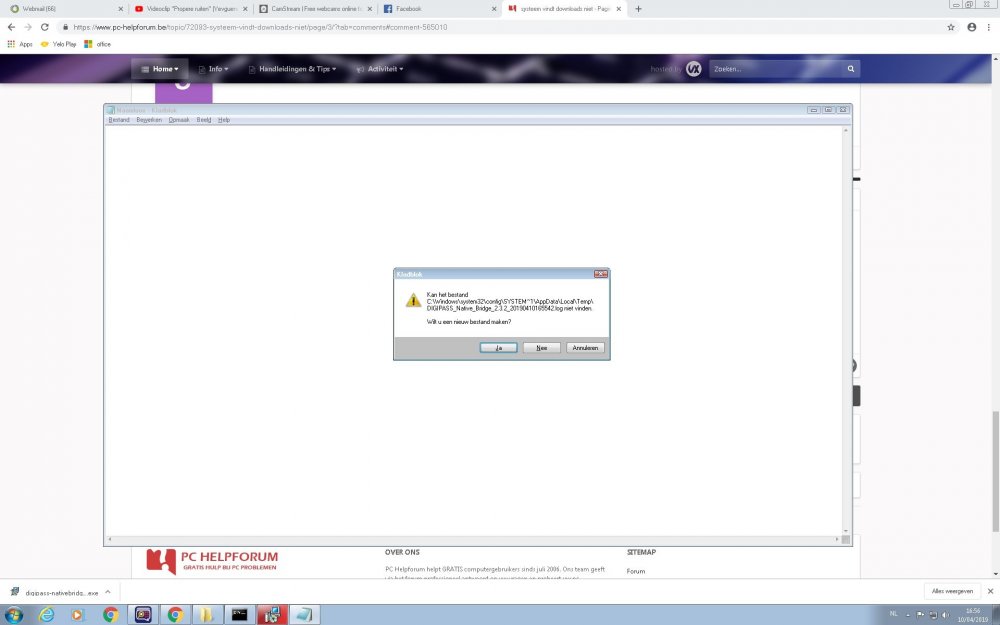
Task: Open the Chrome profile icon
Action: point(971,27)
